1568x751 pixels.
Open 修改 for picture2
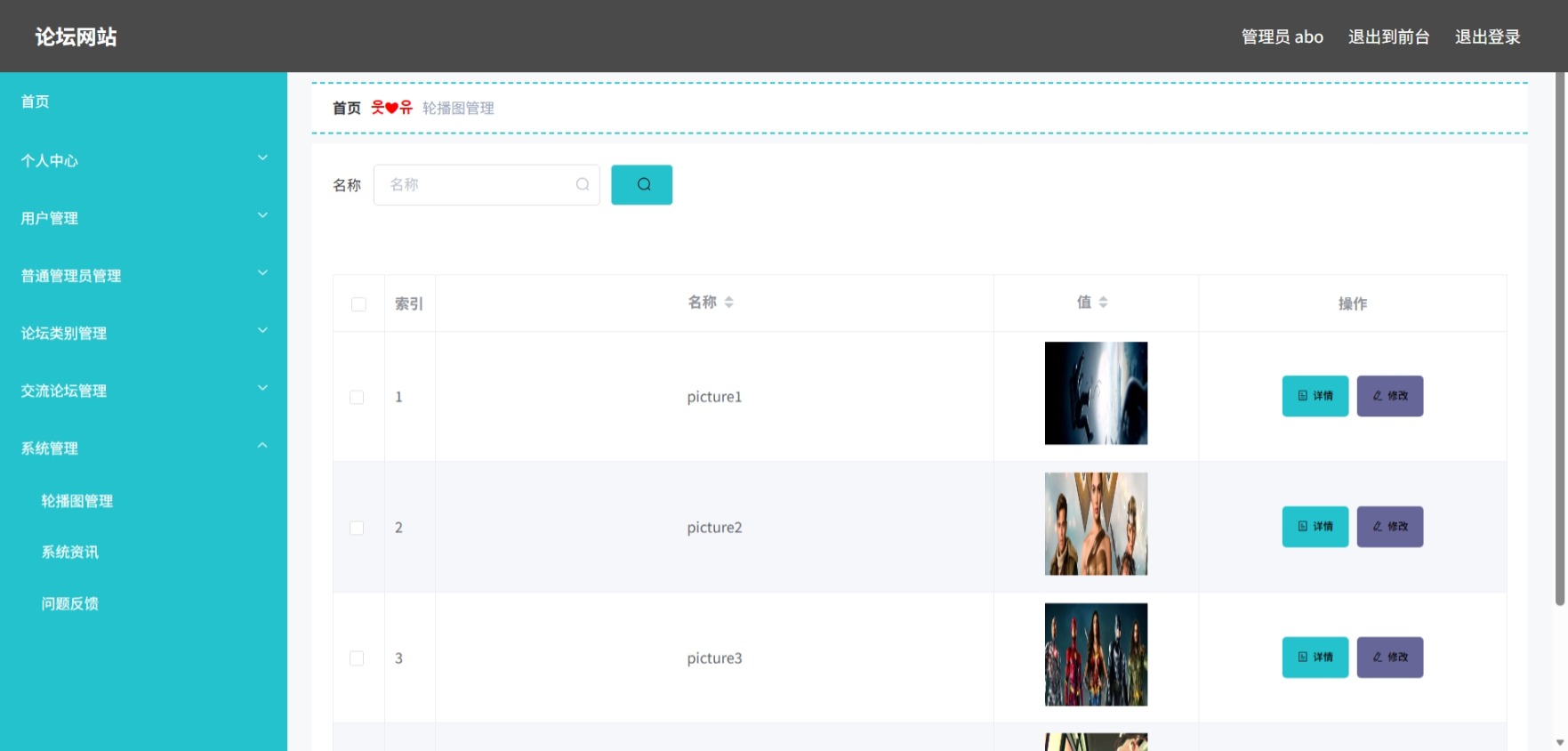[1389, 527]
